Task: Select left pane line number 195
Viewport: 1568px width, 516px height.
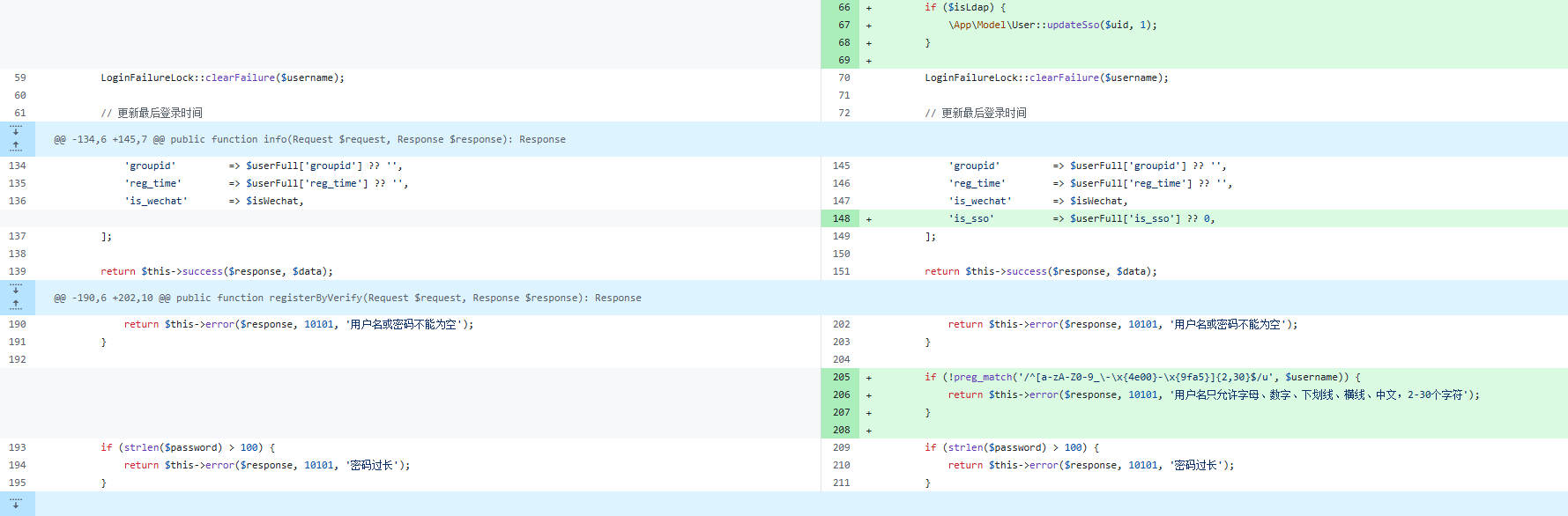Action: [18, 483]
